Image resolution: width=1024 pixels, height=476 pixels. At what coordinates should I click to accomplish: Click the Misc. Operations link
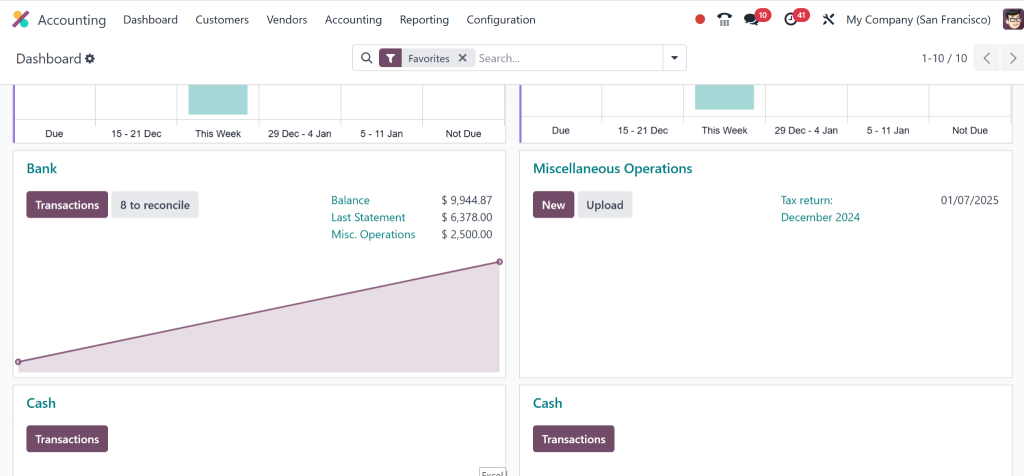tap(373, 234)
